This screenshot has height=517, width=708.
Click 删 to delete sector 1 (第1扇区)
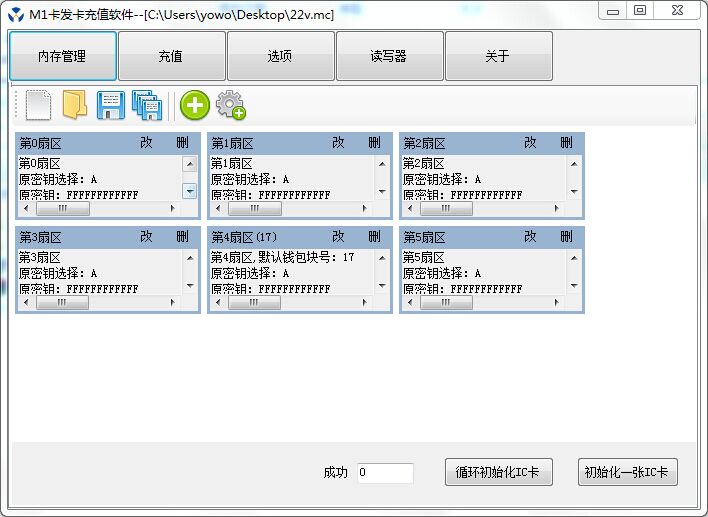[374, 143]
